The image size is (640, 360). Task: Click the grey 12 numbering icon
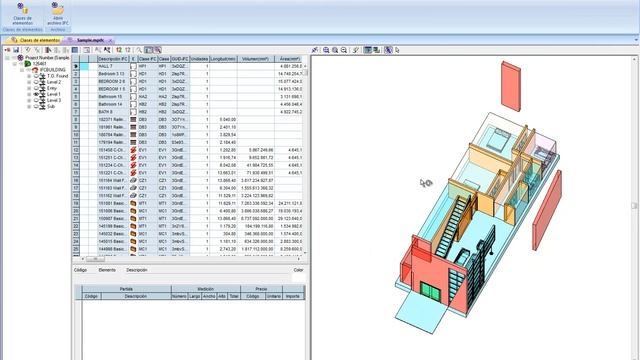[x=127, y=50]
